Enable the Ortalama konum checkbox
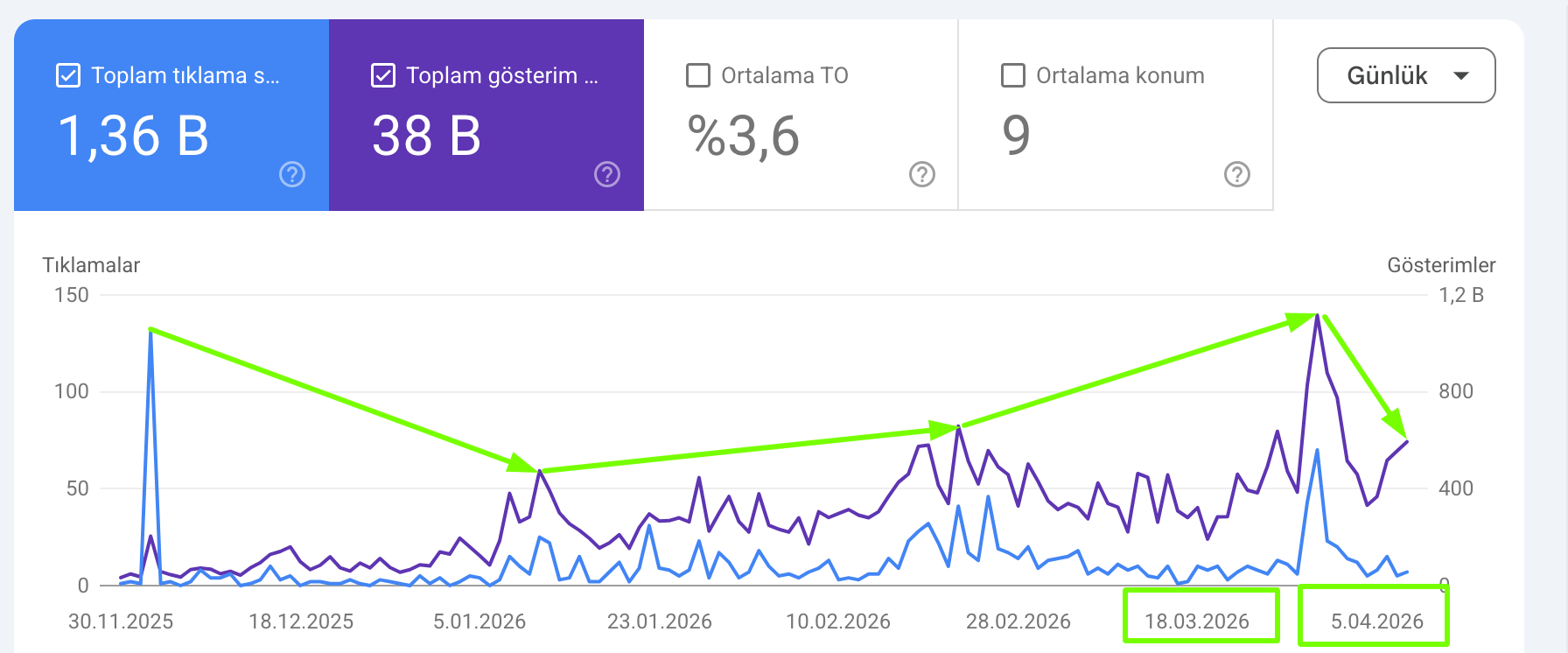The height and width of the screenshot is (653, 1568). (x=1013, y=75)
